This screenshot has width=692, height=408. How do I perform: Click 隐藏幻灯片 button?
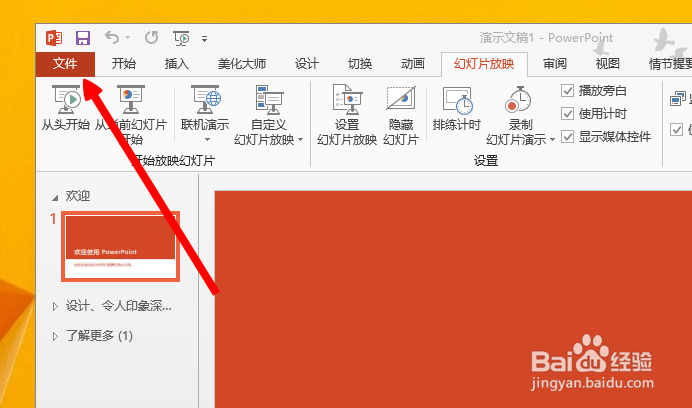401,115
